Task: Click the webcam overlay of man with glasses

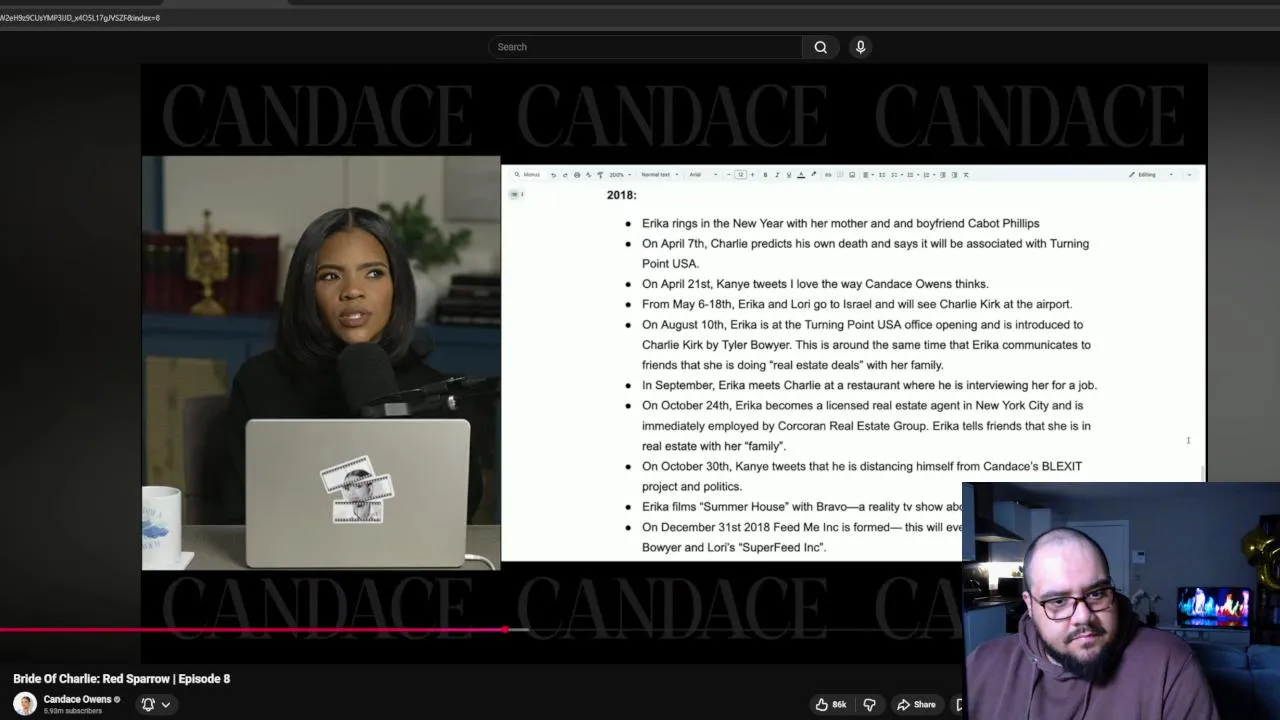Action: tap(1121, 601)
